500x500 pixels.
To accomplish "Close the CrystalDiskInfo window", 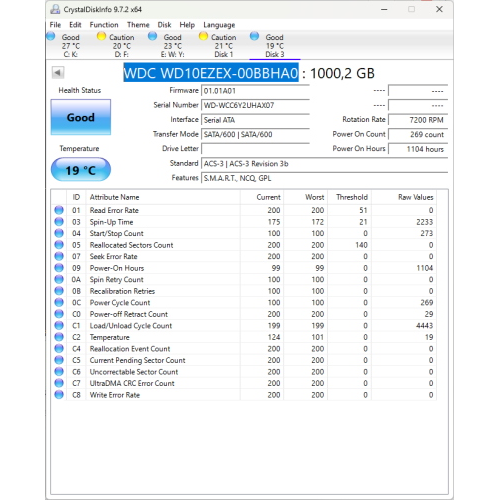I will [x=439, y=9].
